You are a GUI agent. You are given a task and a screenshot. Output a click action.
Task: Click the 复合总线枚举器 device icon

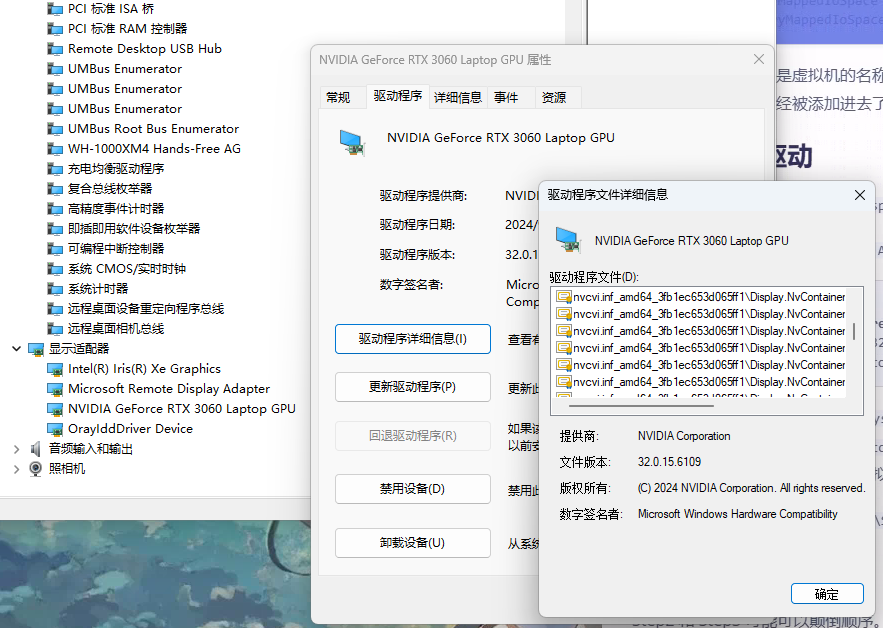point(55,189)
